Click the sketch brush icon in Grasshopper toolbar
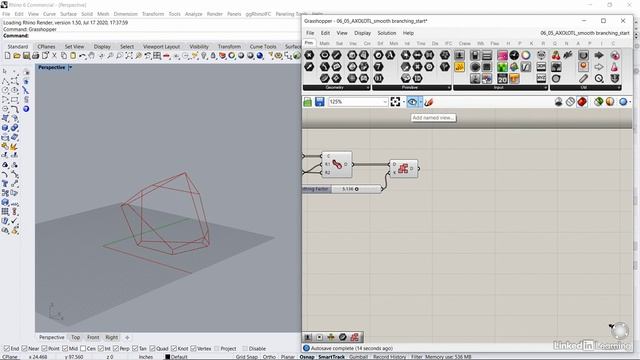 tap(428, 102)
